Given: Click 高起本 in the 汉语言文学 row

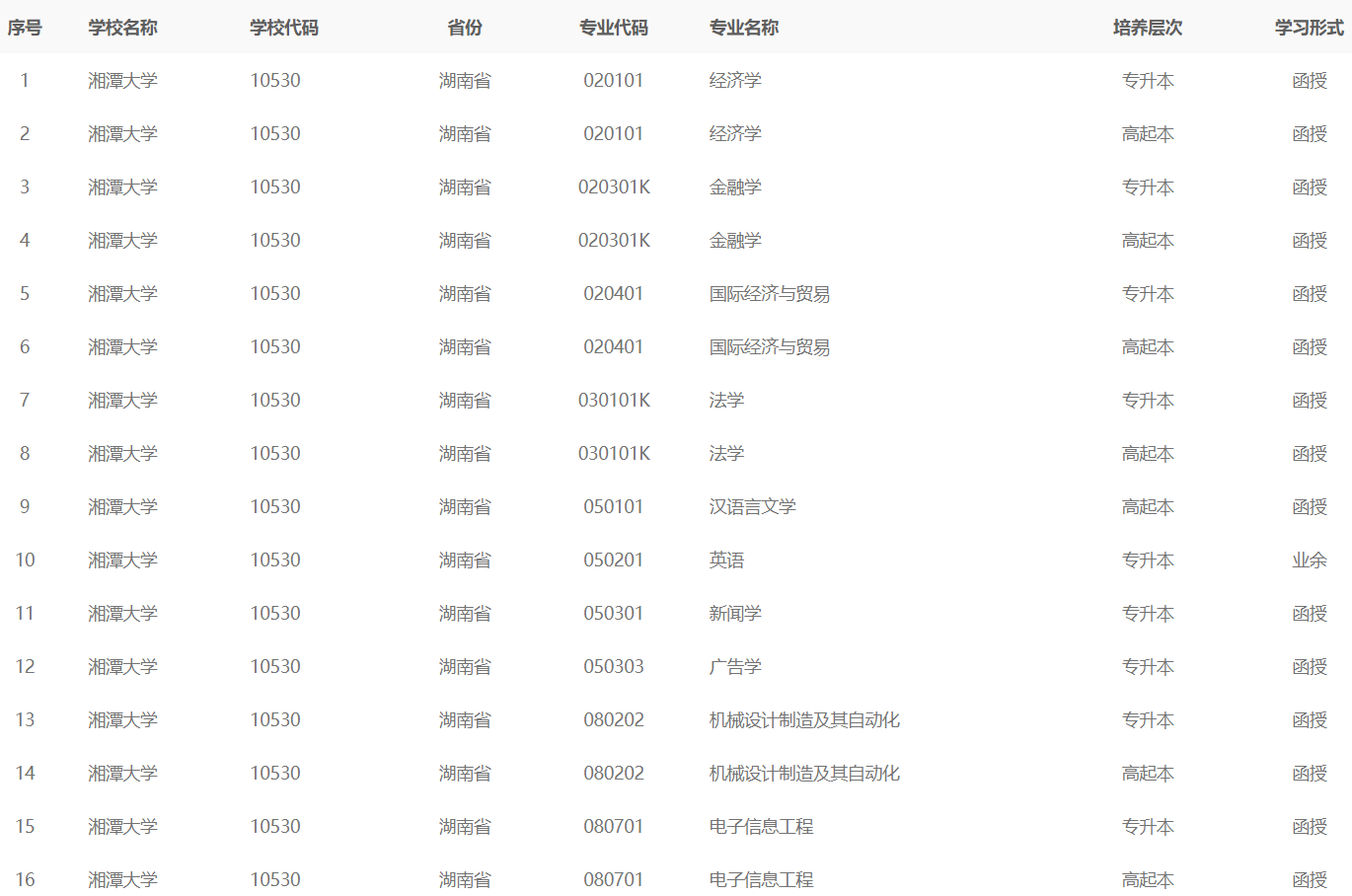Looking at the screenshot, I should tap(1148, 507).
